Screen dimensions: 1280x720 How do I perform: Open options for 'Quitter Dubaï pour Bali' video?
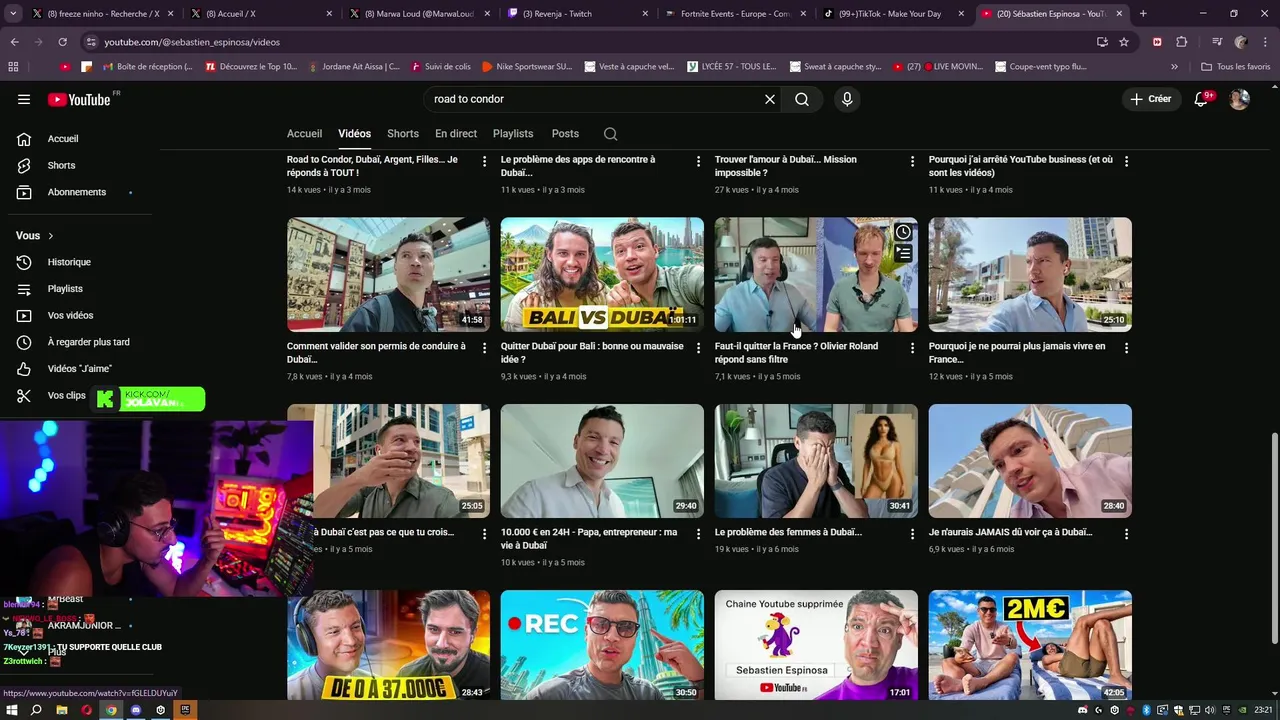tap(699, 348)
